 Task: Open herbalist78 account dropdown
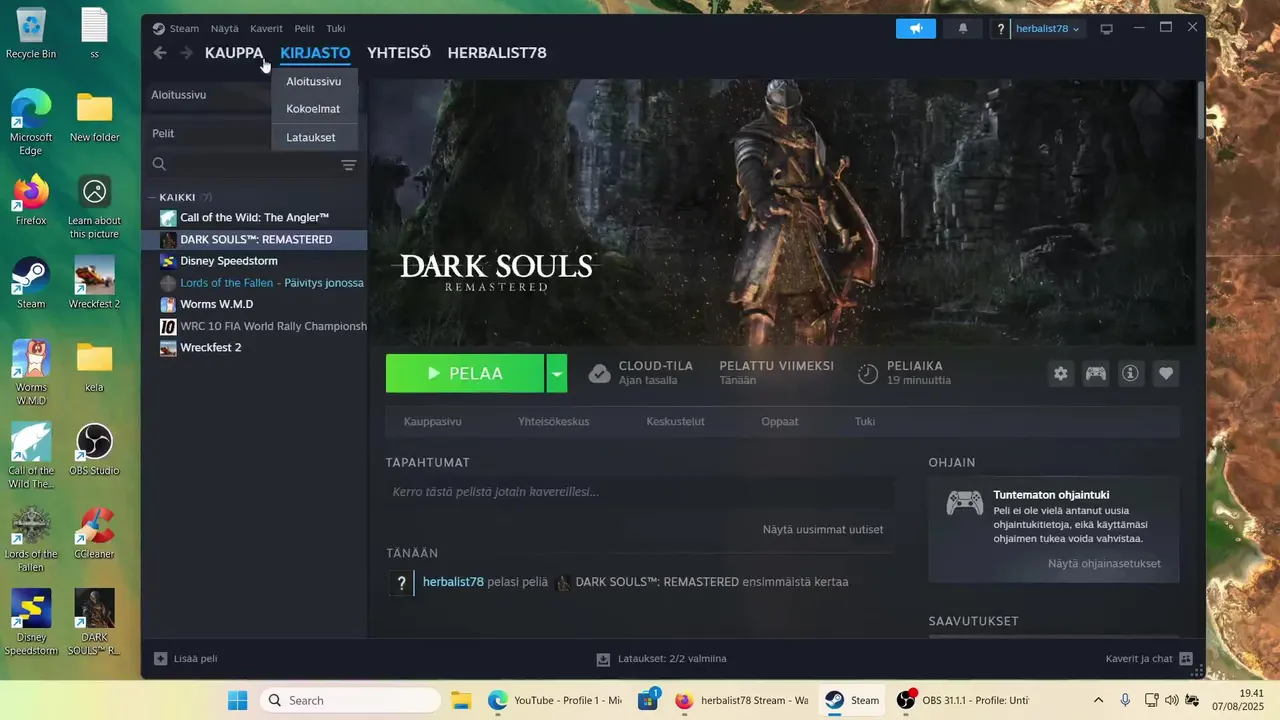point(1047,29)
